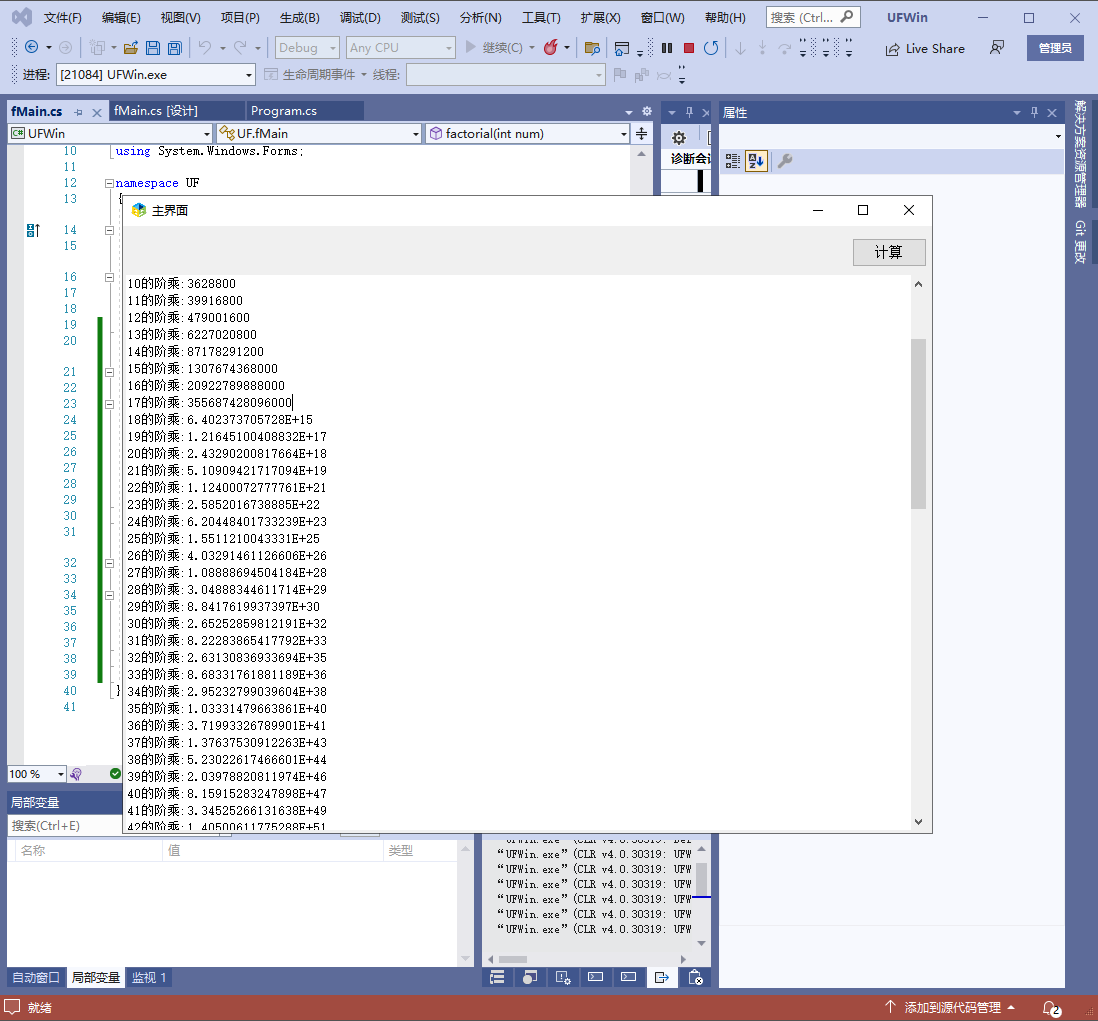Open breakpoints panel icon
This screenshot has width=1098, height=1021.
point(530,978)
